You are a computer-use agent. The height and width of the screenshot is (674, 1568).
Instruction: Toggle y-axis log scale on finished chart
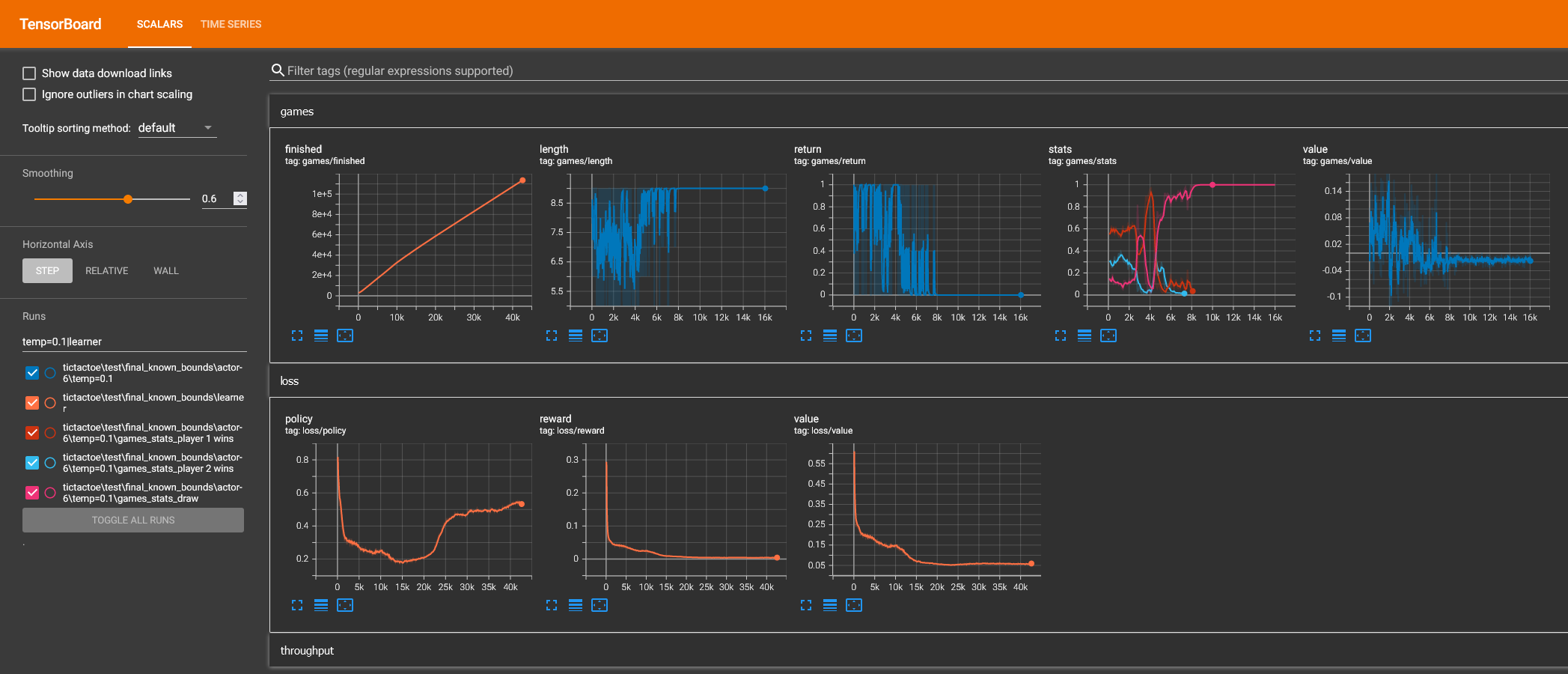[321, 336]
